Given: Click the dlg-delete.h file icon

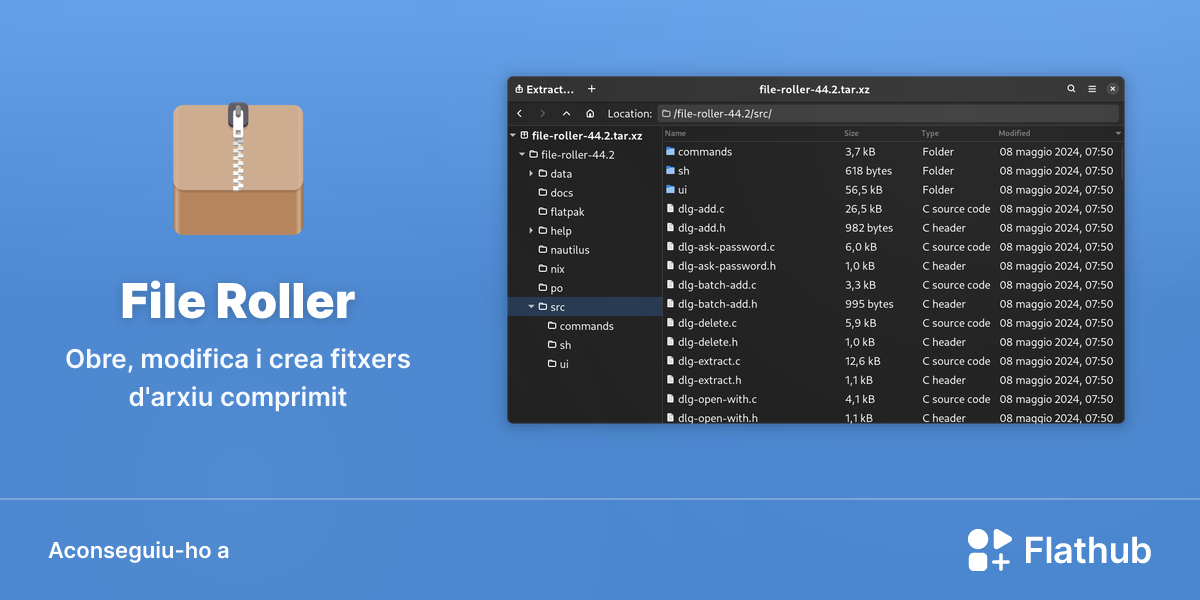Looking at the screenshot, I should [x=670, y=342].
